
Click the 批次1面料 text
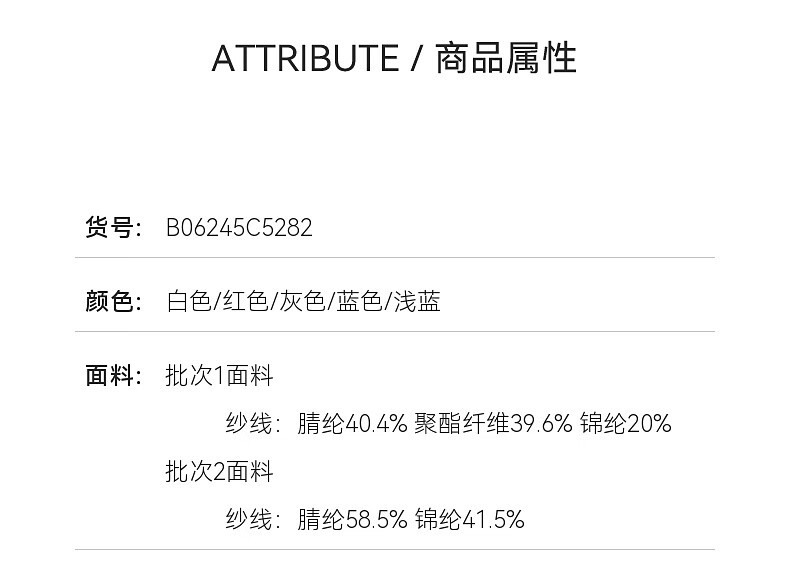pos(219,376)
